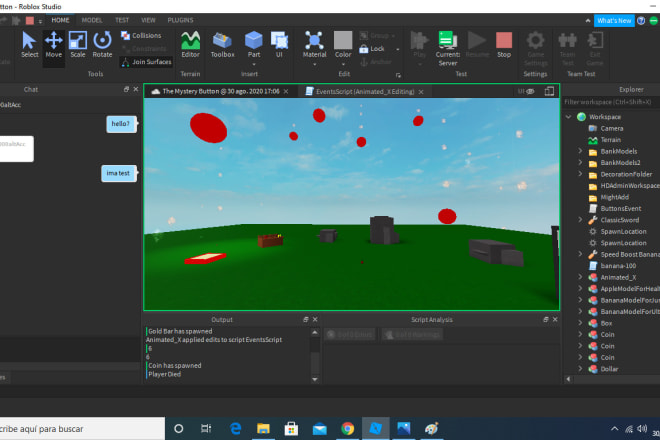Expand the BankModels folder
The image size is (660, 440).
580,151
